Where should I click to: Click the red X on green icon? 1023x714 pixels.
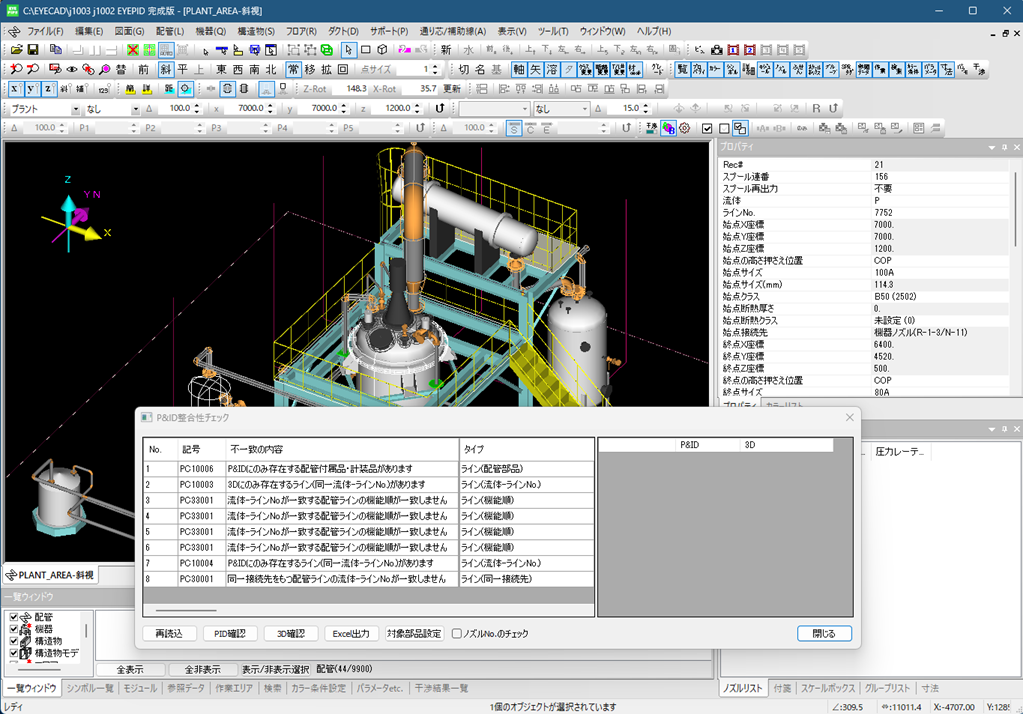(x=133, y=50)
